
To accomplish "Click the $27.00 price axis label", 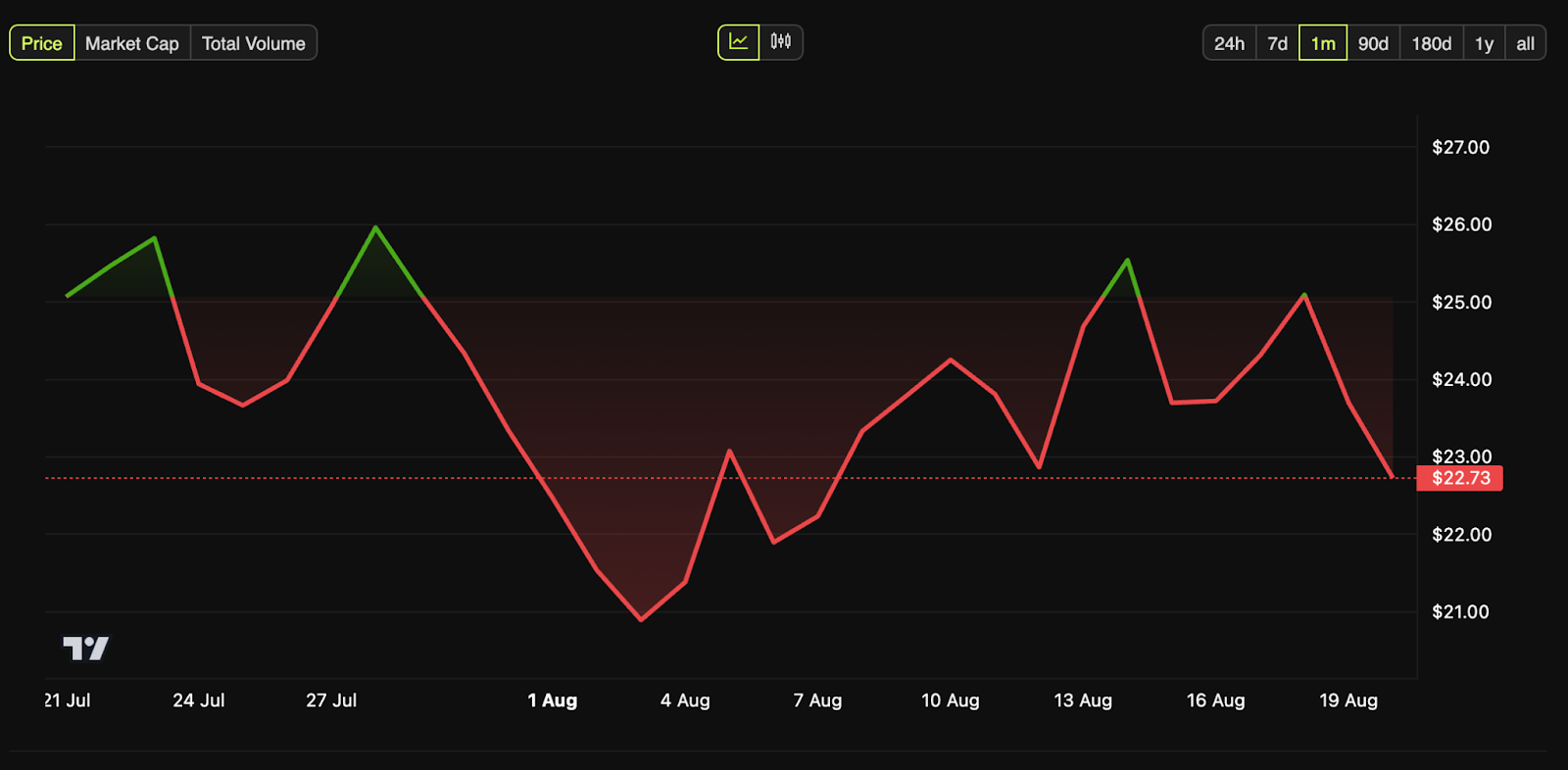I will tap(1461, 147).
